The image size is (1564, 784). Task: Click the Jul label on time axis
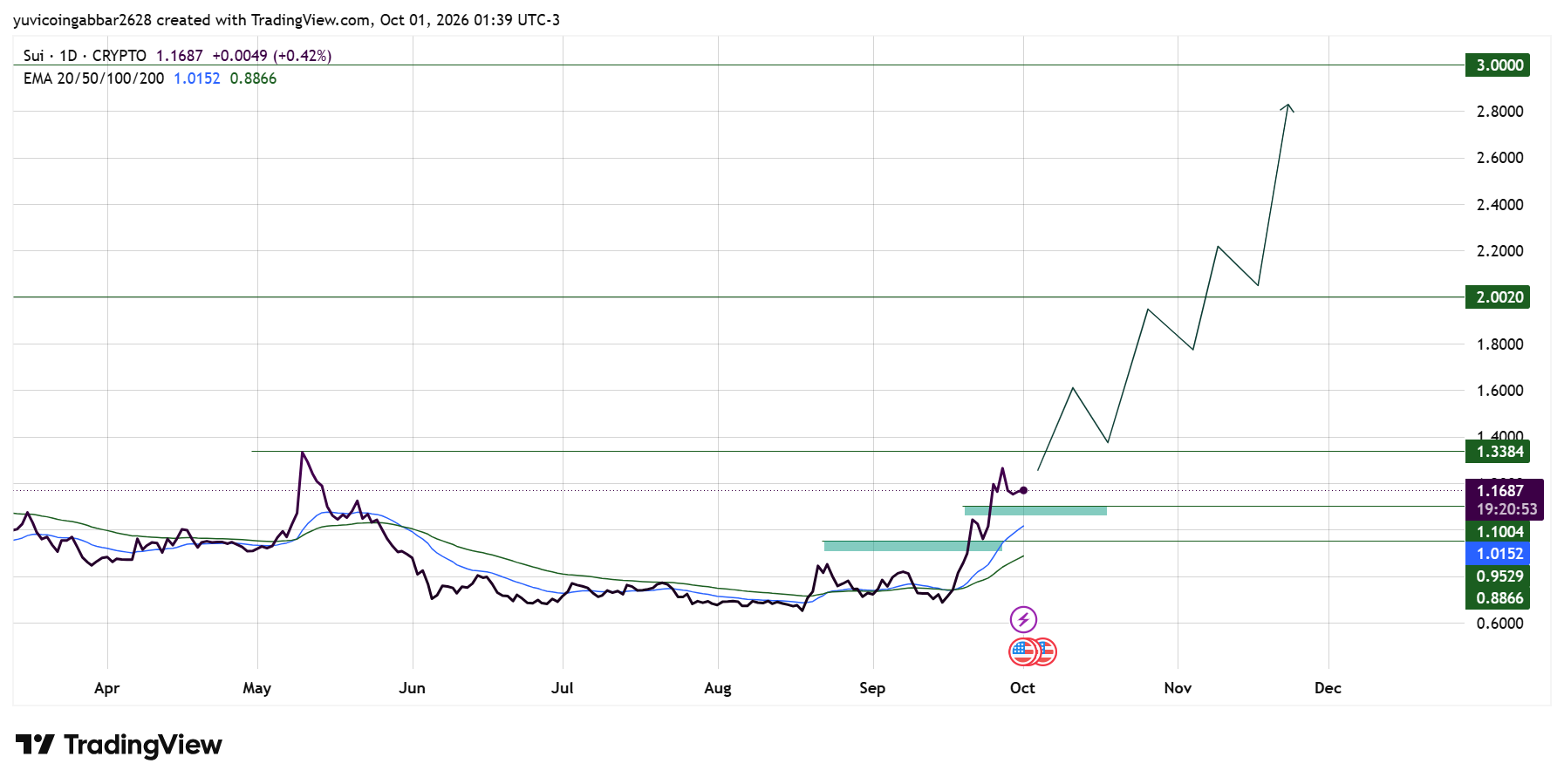click(563, 688)
